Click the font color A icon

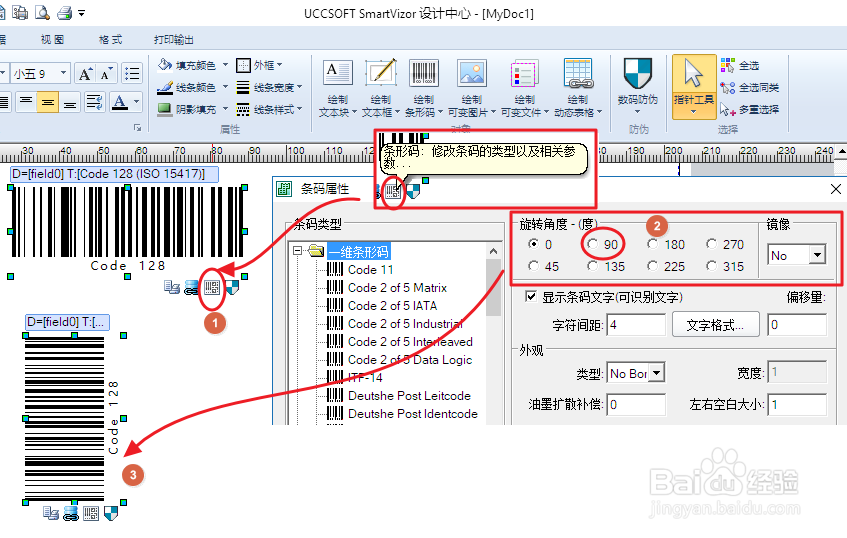(120, 102)
